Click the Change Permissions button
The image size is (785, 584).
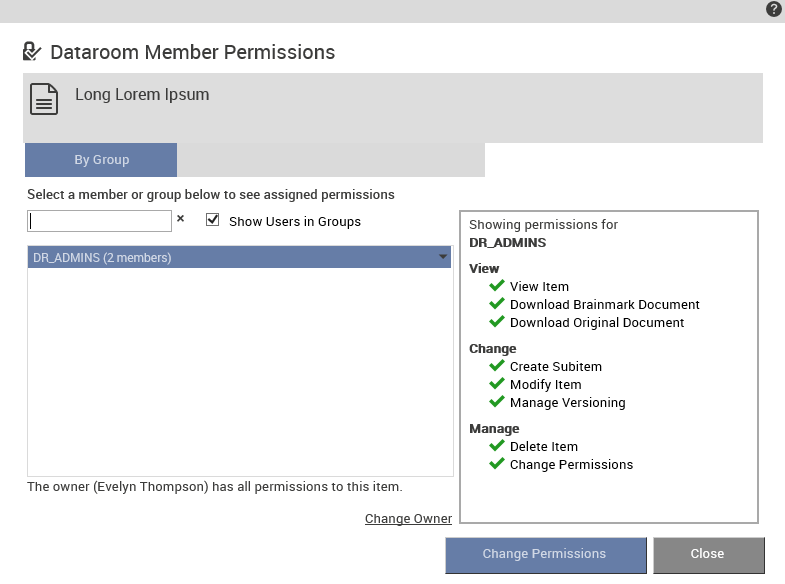click(x=546, y=554)
